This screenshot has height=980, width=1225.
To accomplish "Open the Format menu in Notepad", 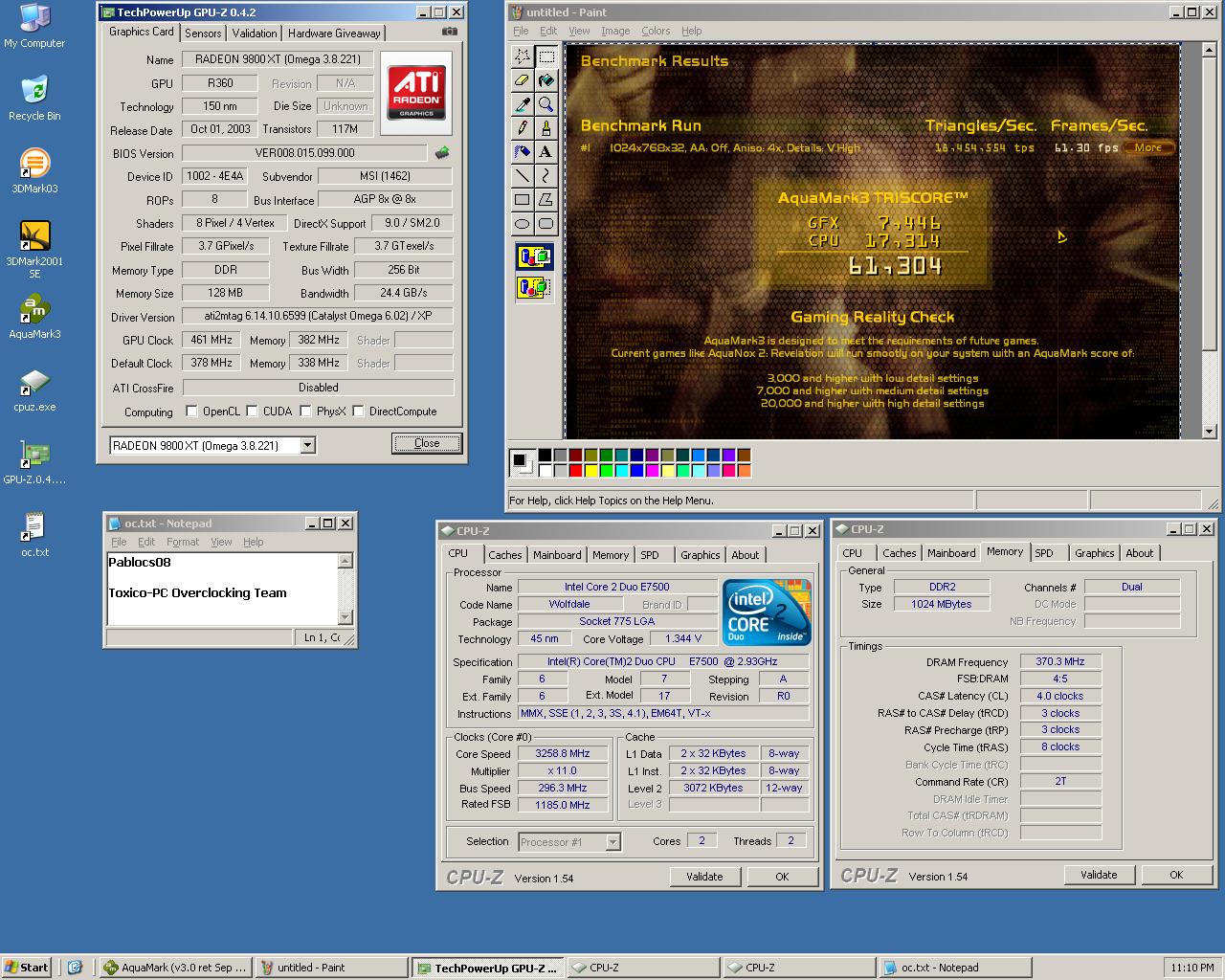I will pos(183,542).
